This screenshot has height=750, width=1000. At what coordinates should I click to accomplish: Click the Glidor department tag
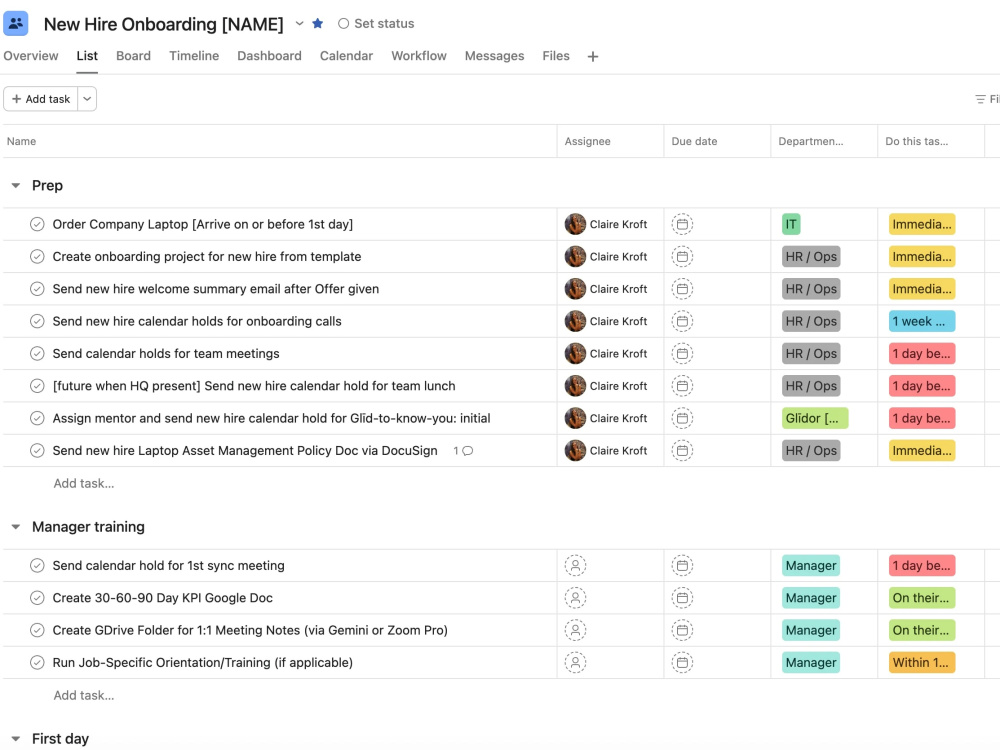[x=815, y=418]
